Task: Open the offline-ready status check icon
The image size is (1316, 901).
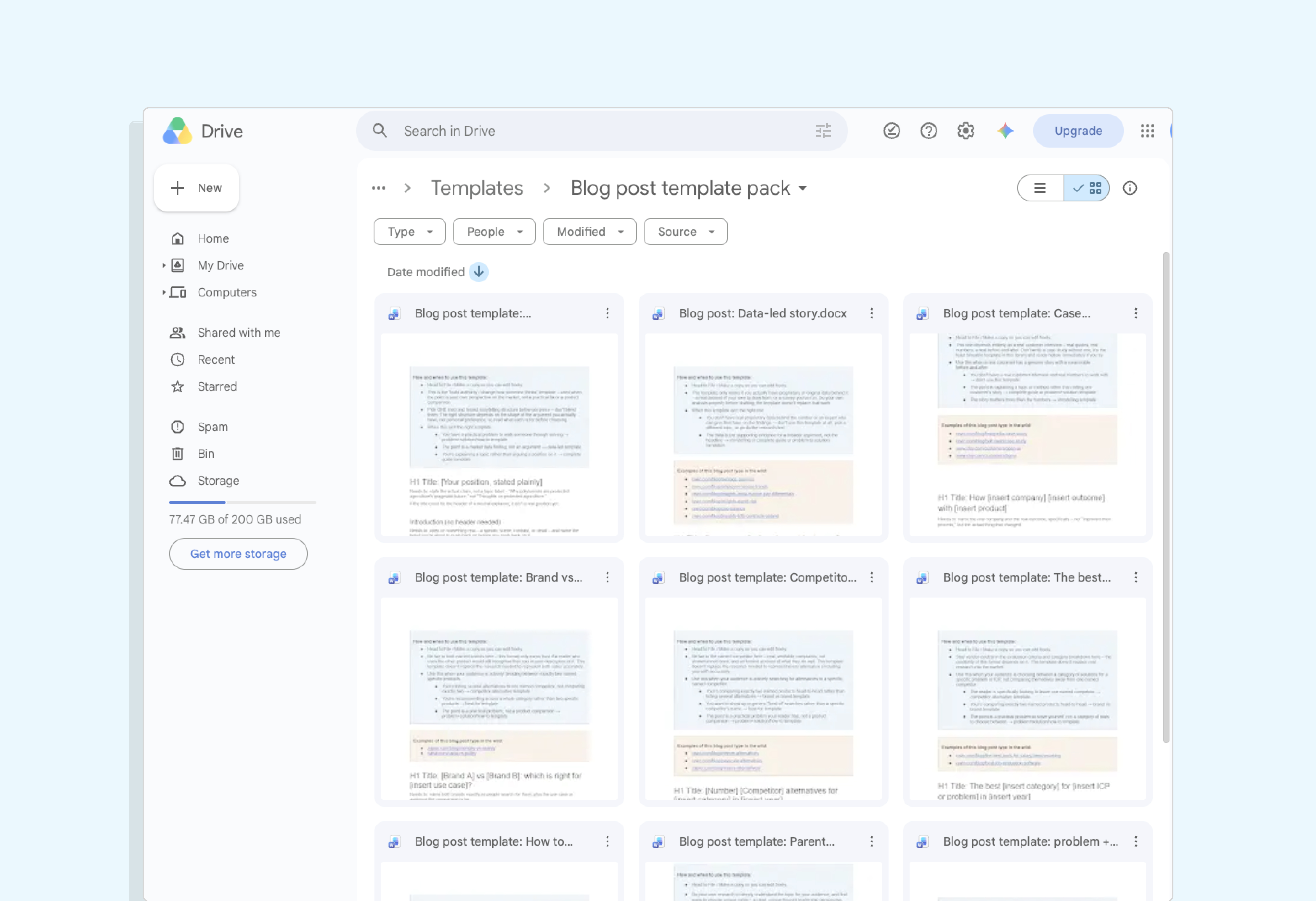Action: (x=891, y=131)
